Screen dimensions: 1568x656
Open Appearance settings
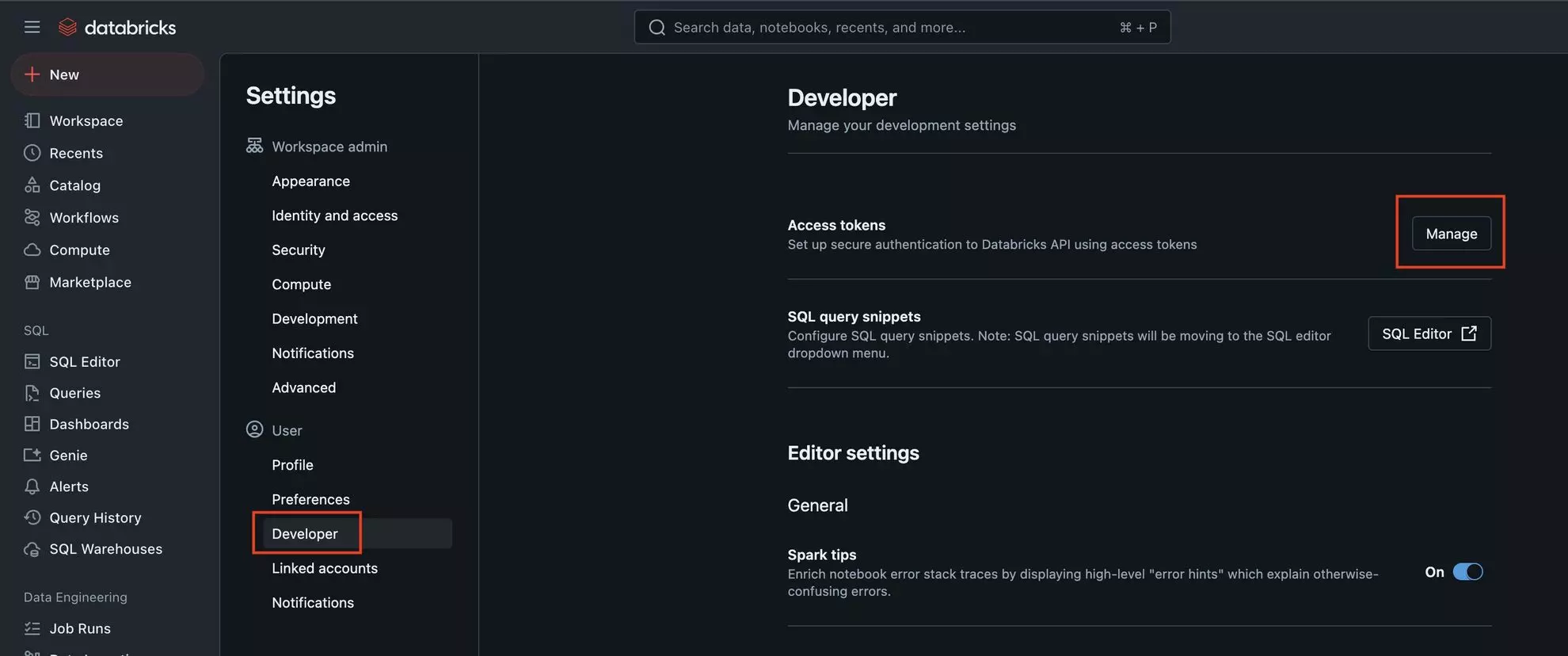(310, 181)
